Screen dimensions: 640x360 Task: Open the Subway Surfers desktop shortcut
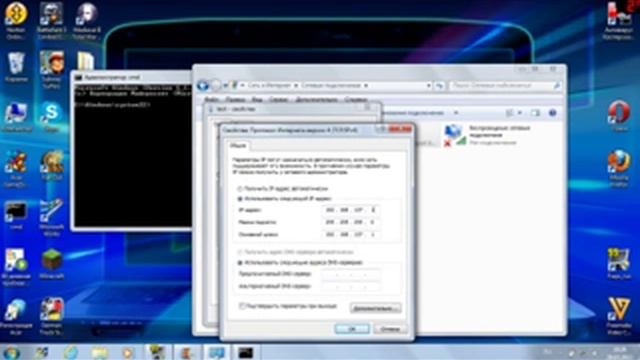pos(51,68)
